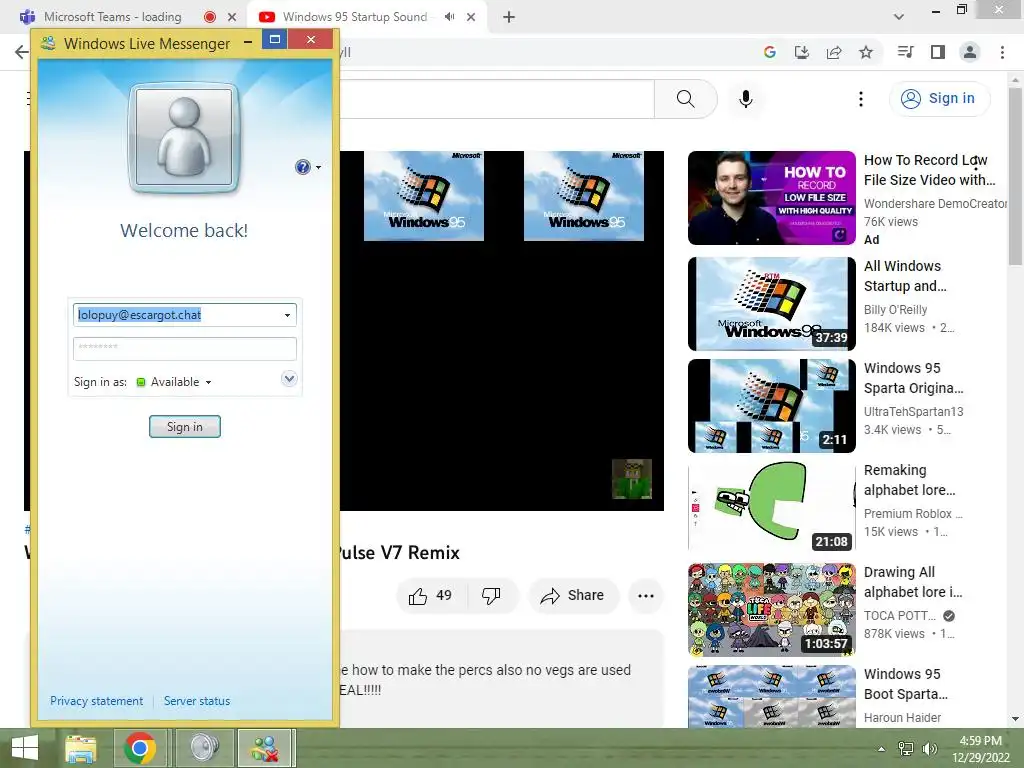Click the video player's channel watermark avatar
The width and height of the screenshot is (1024, 768).
(x=632, y=479)
